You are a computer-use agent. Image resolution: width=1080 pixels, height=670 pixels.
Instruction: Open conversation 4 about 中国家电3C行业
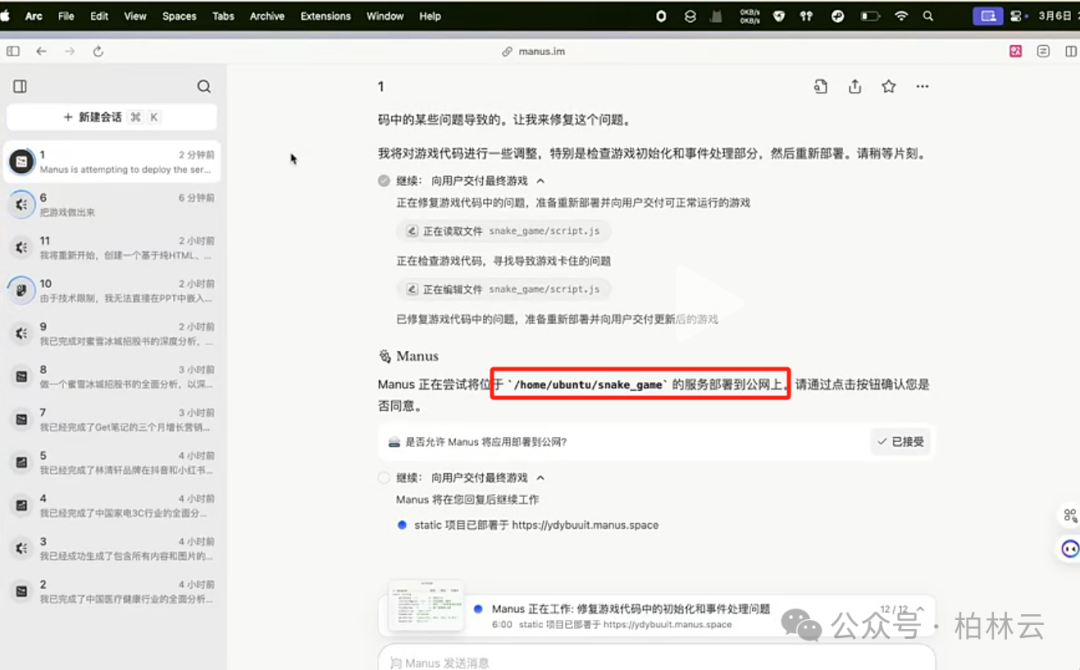112,505
